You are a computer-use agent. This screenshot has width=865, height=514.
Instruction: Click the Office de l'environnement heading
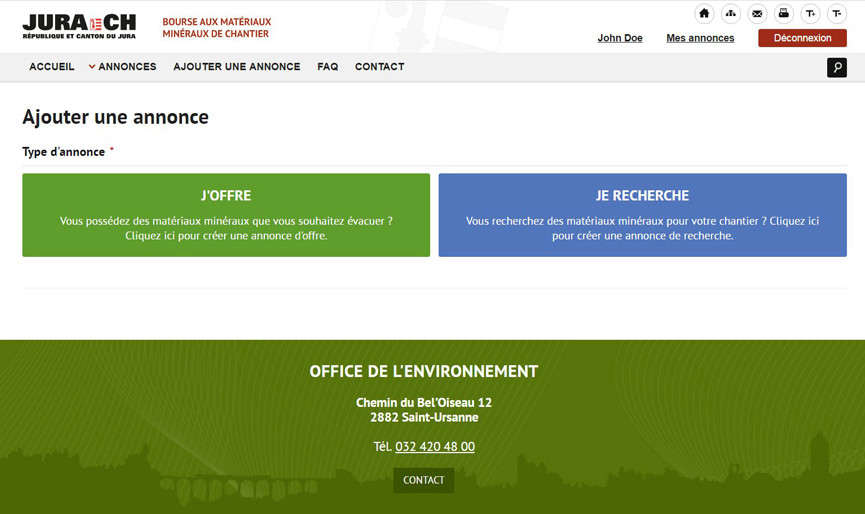pos(424,371)
